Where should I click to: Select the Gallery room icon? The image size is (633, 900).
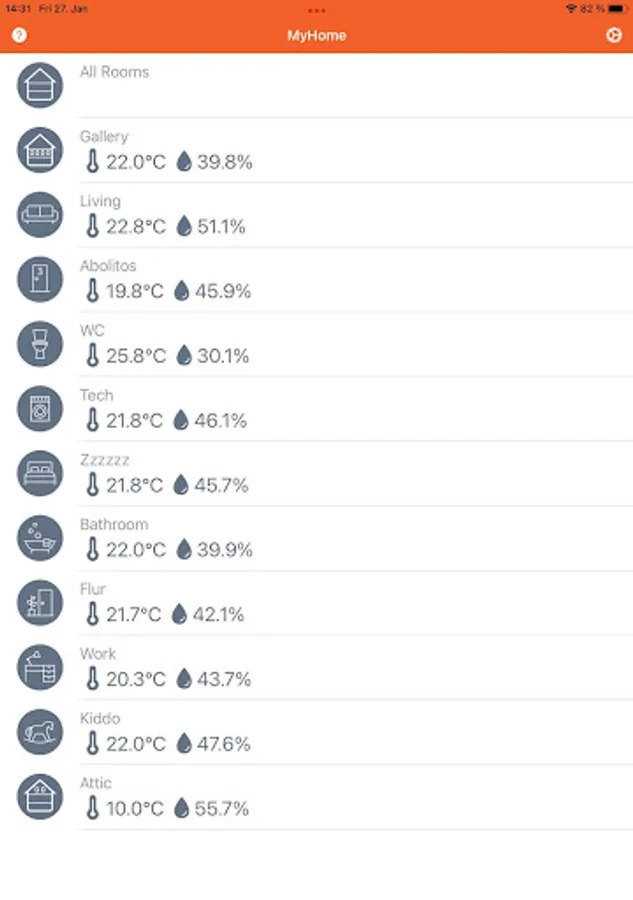[40, 150]
